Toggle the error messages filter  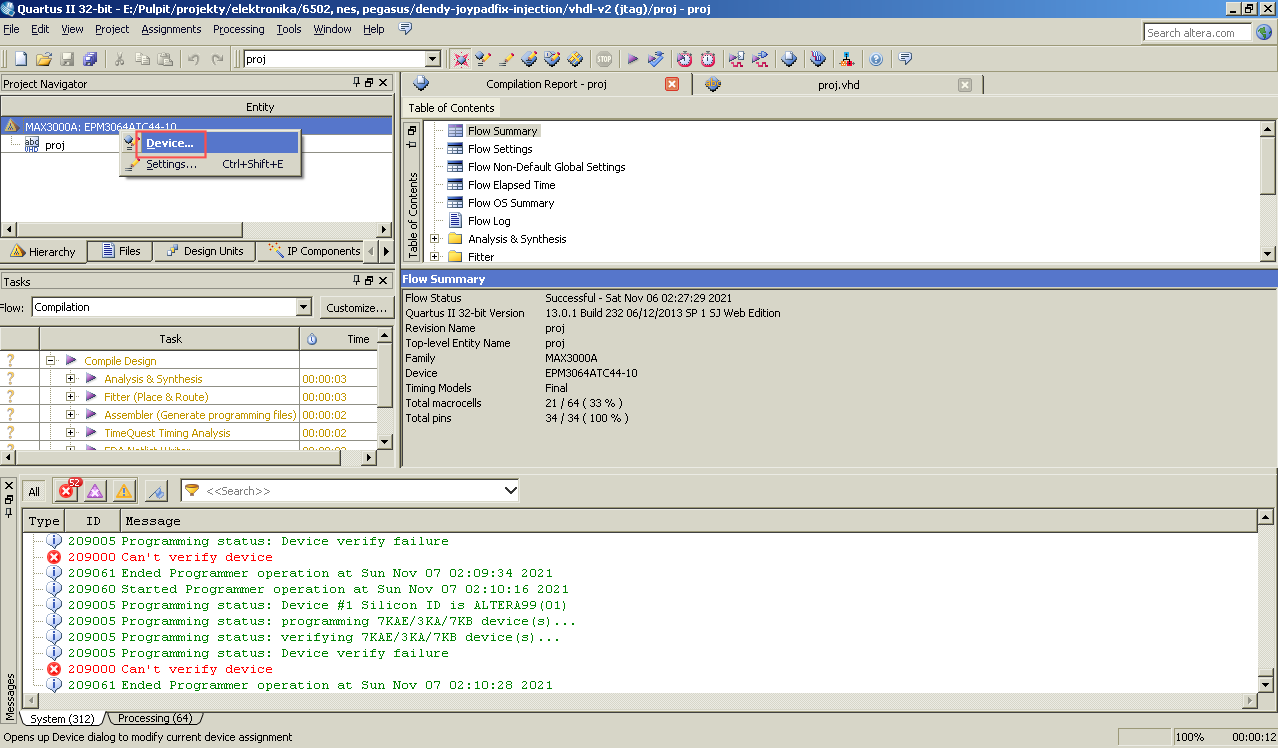tap(67, 490)
